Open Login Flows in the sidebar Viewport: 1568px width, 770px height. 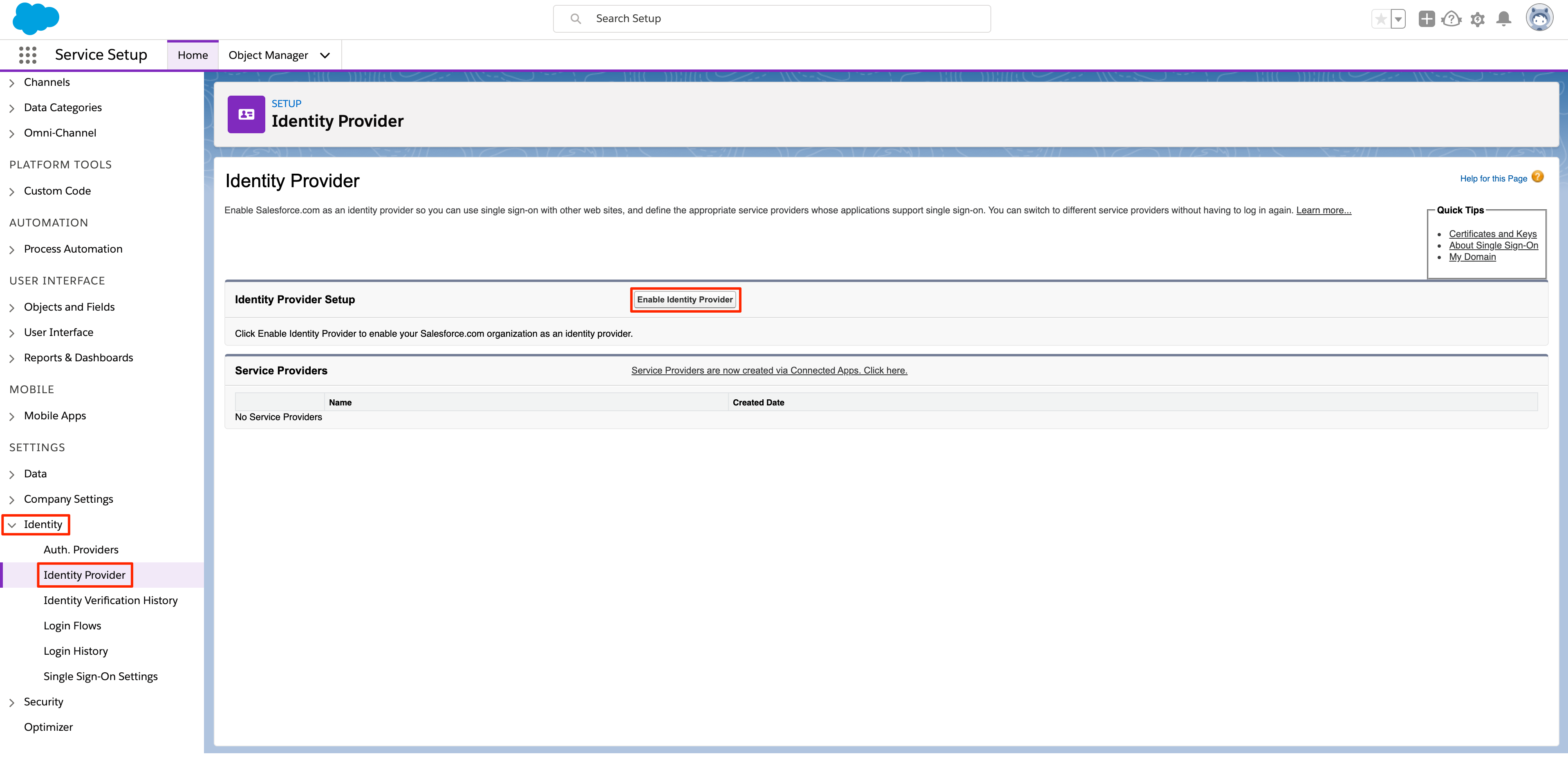(x=72, y=626)
